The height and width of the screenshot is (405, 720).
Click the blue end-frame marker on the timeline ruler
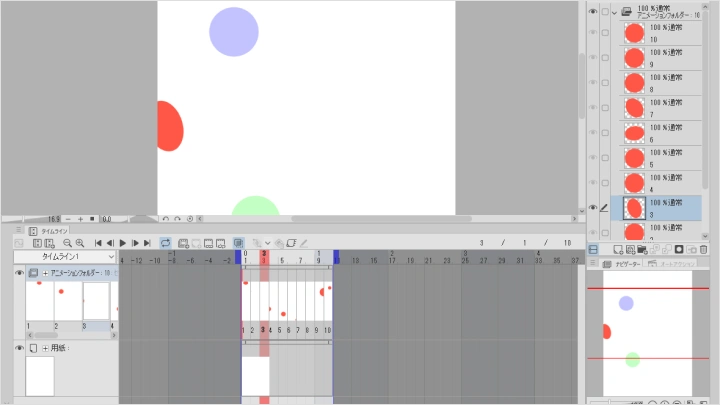(x=336, y=257)
